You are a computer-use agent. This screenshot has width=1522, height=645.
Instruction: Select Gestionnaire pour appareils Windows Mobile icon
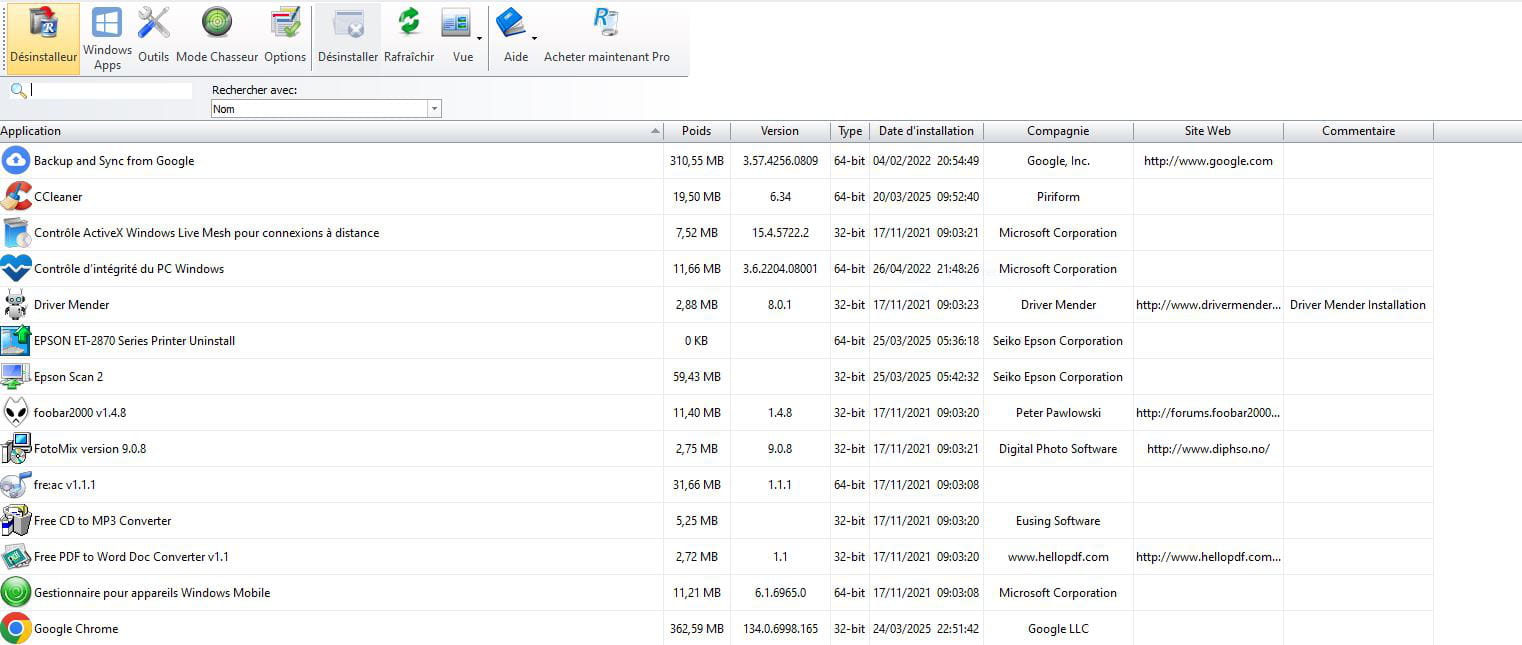tap(16, 592)
